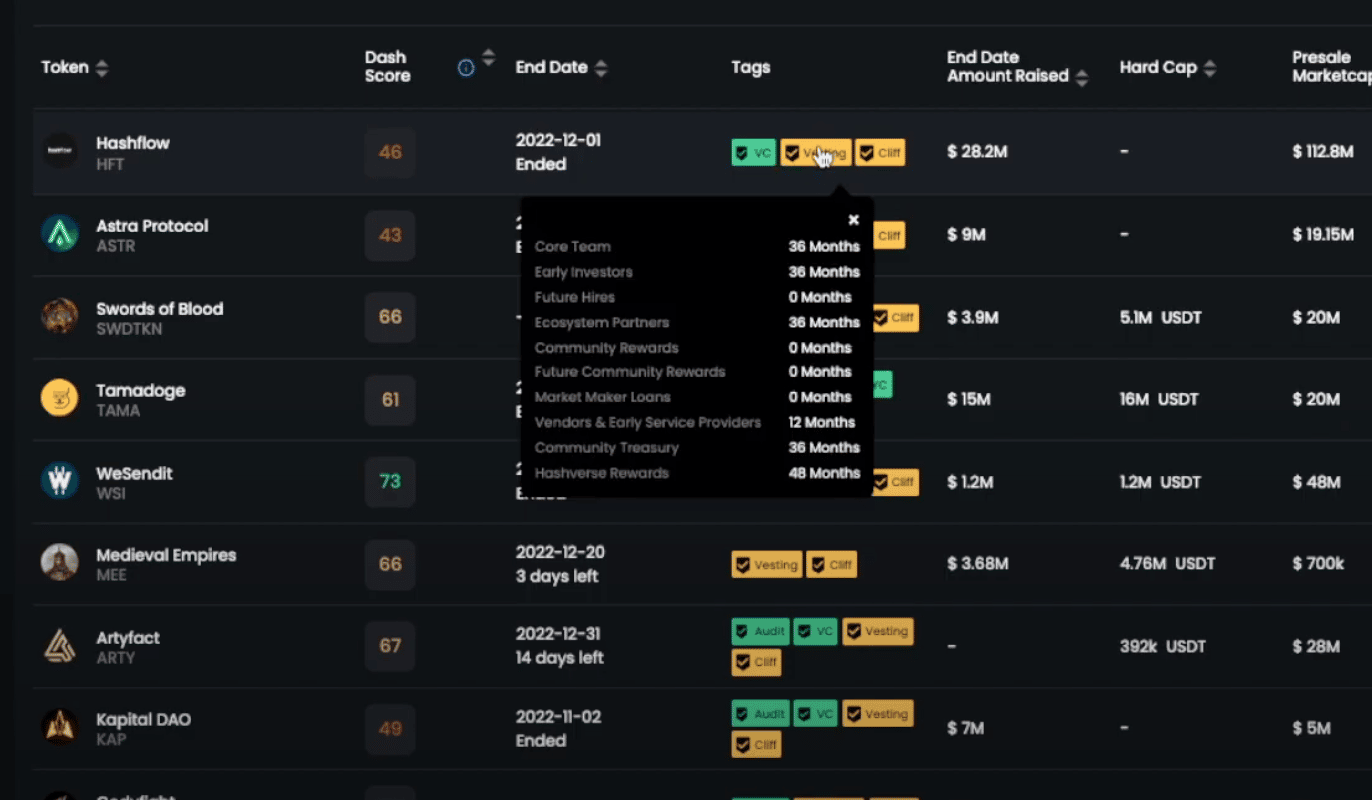The height and width of the screenshot is (800, 1372).
Task: Click the Cliff tag on Hashflow row
Action: (881, 153)
